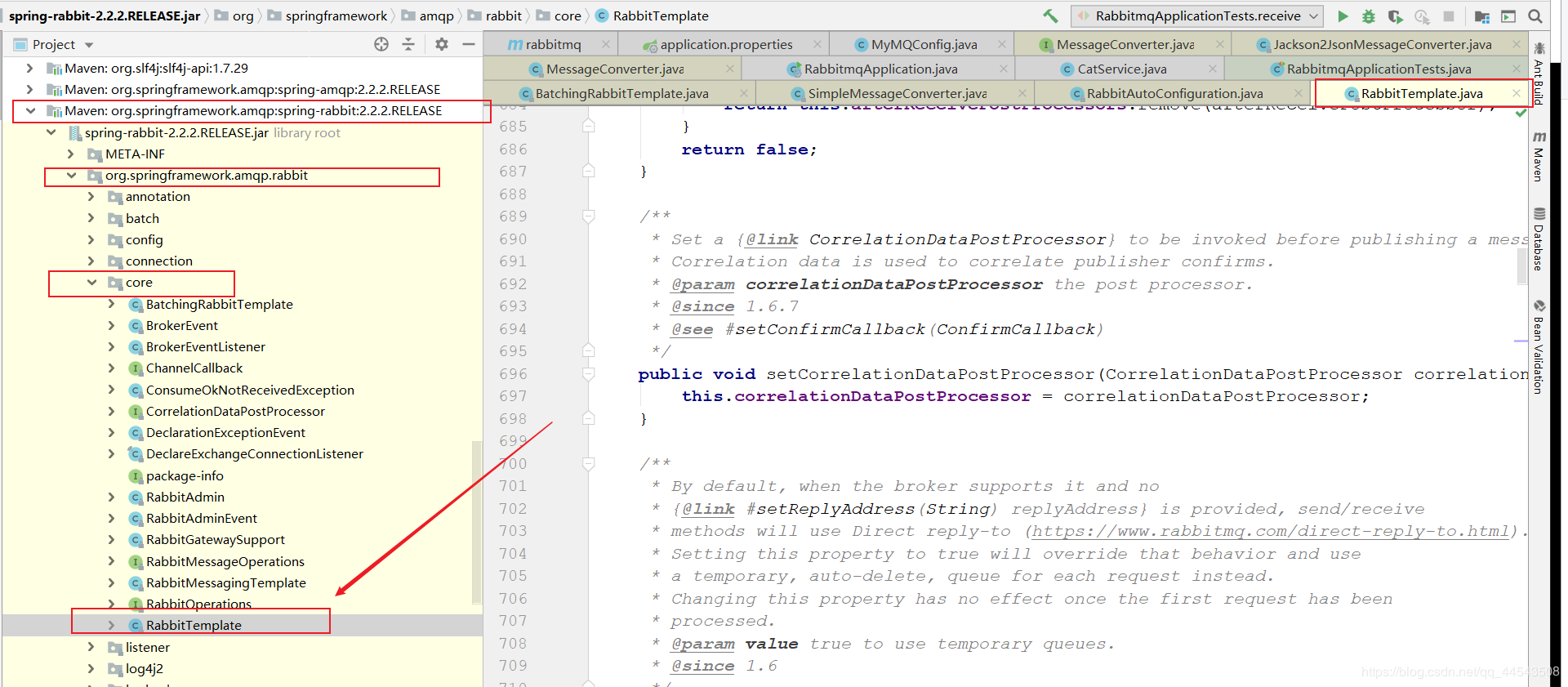The image size is (1568, 687).
Task: Select the log4j2 package folder
Action: 145,668
